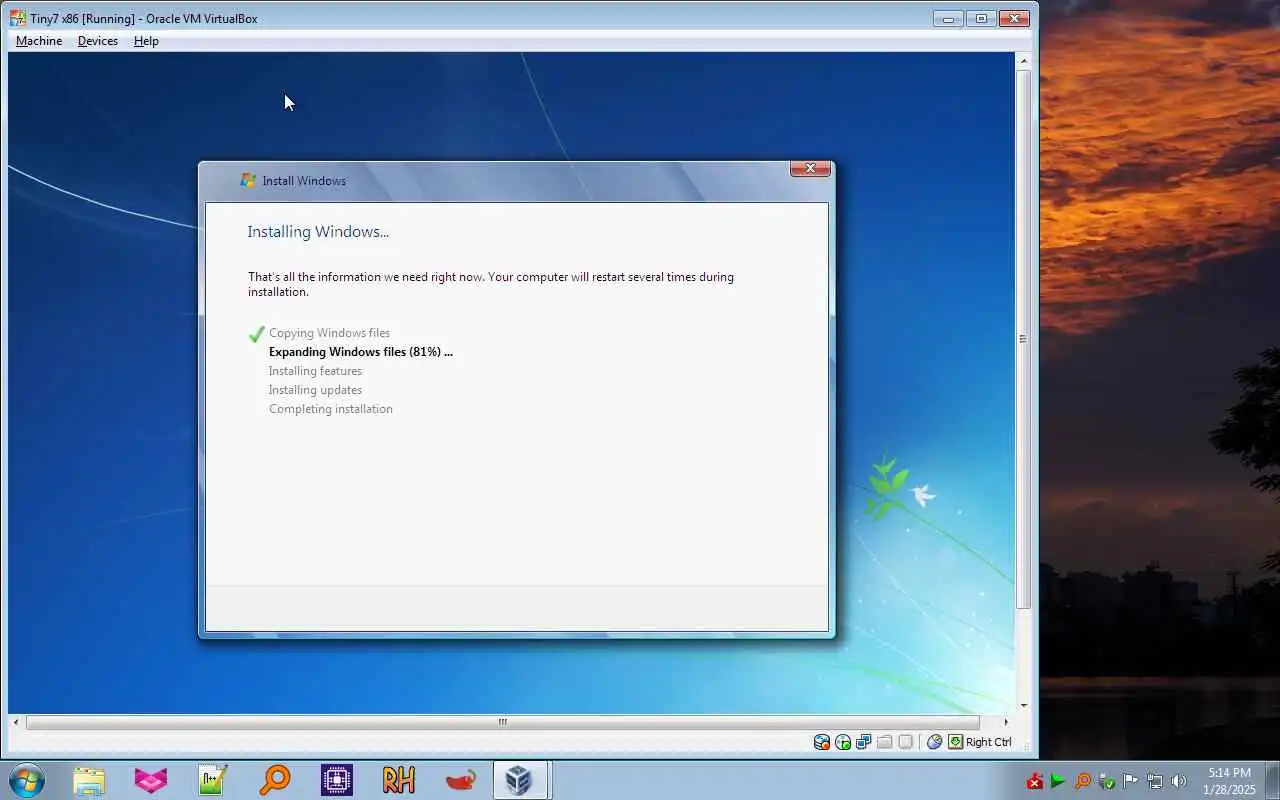Open the Machine menu in VirtualBox
This screenshot has width=1280, height=800.
tap(39, 41)
